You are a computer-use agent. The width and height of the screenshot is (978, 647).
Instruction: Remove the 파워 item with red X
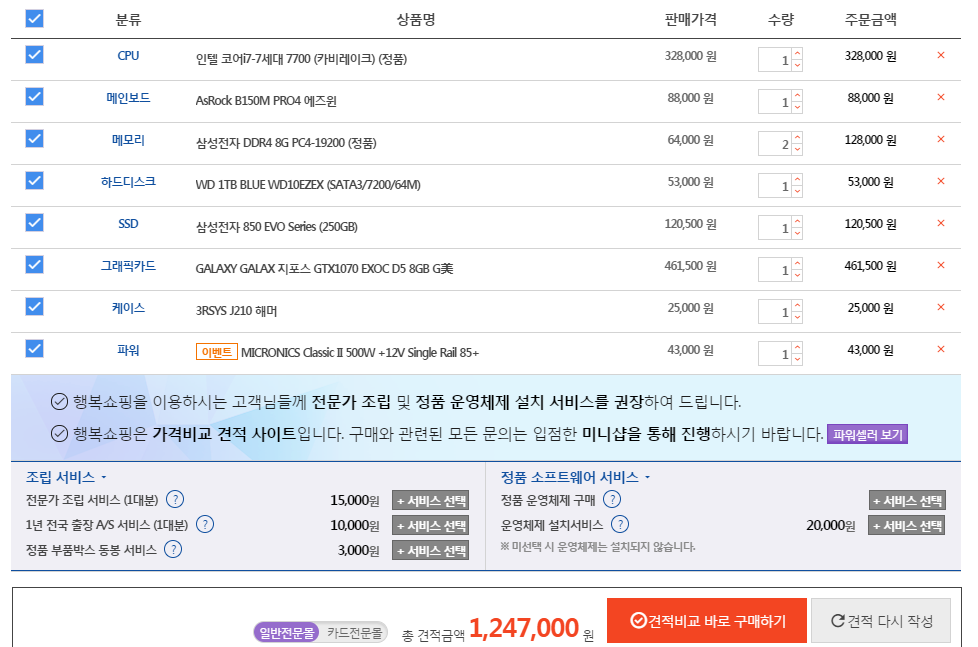[x=941, y=349]
